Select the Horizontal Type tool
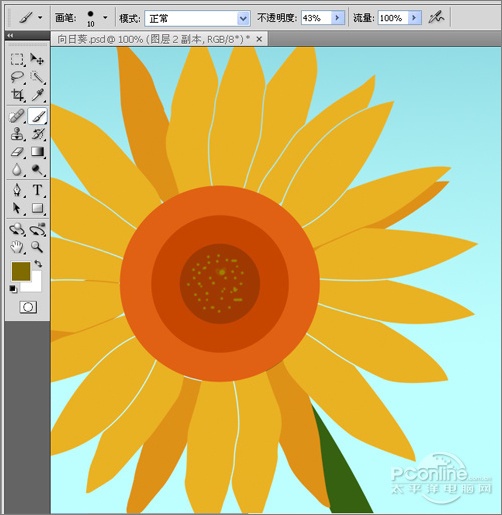 (x=37, y=191)
